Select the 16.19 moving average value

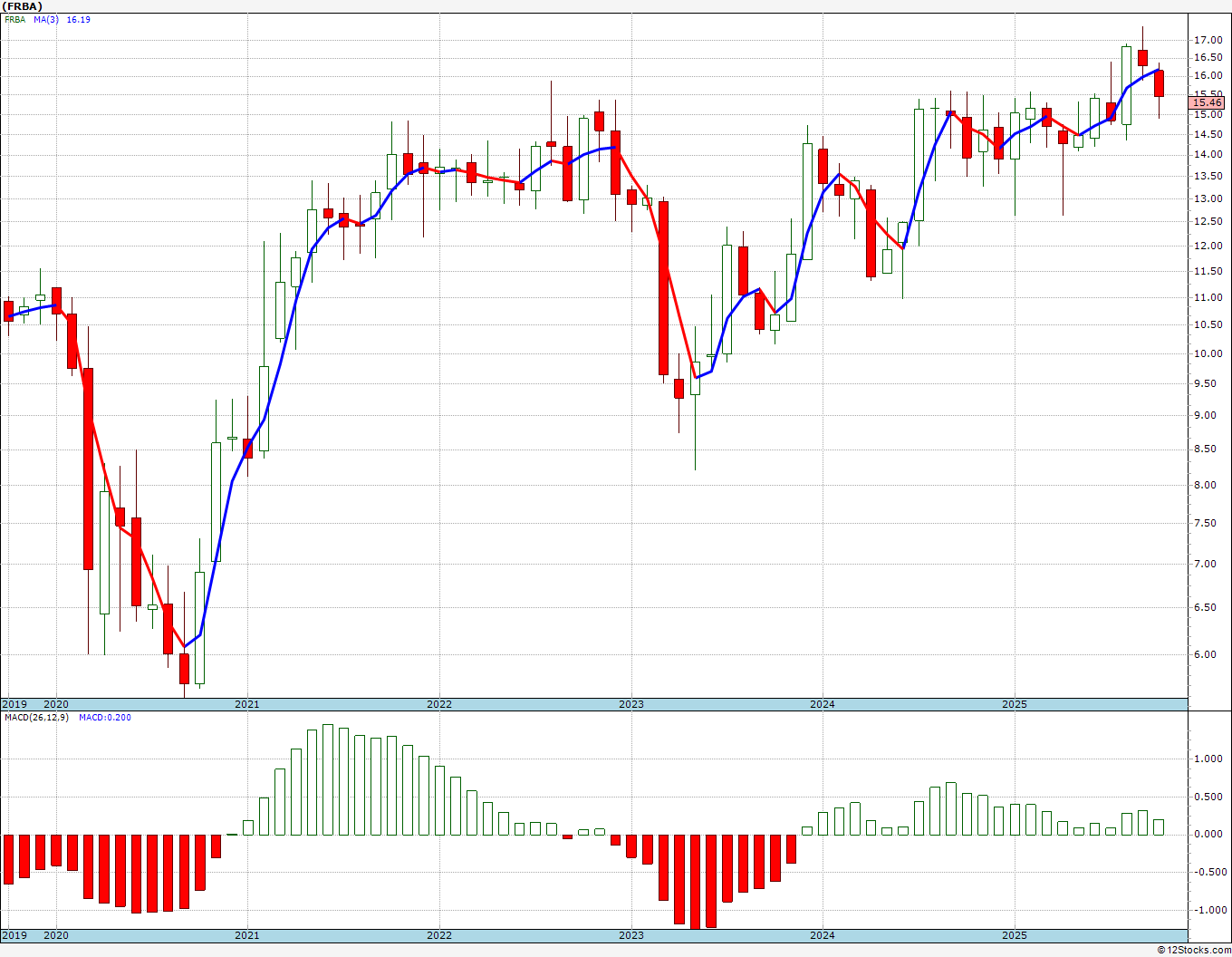pyautogui.click(x=78, y=19)
